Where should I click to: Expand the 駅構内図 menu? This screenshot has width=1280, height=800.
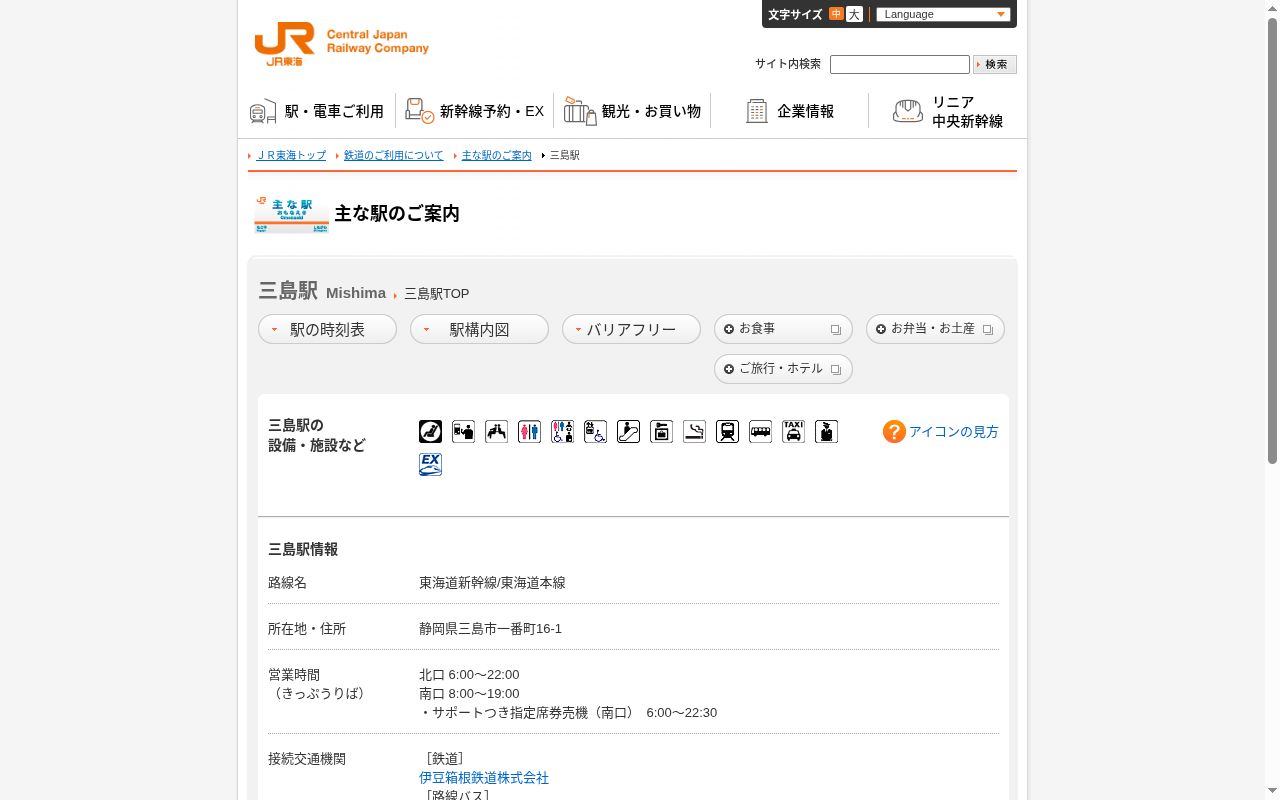pos(479,329)
